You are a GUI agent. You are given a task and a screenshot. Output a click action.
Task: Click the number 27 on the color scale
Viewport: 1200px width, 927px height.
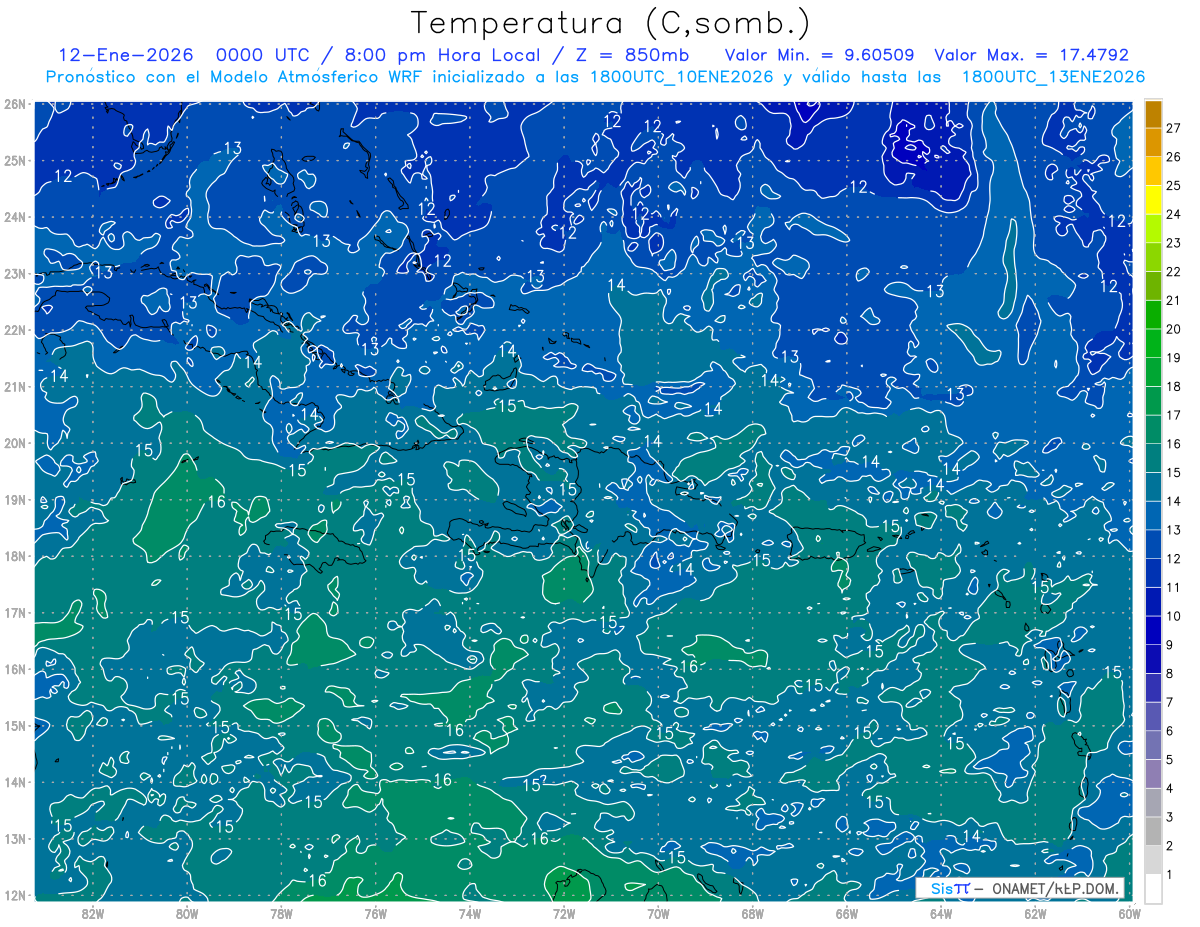1174,128
